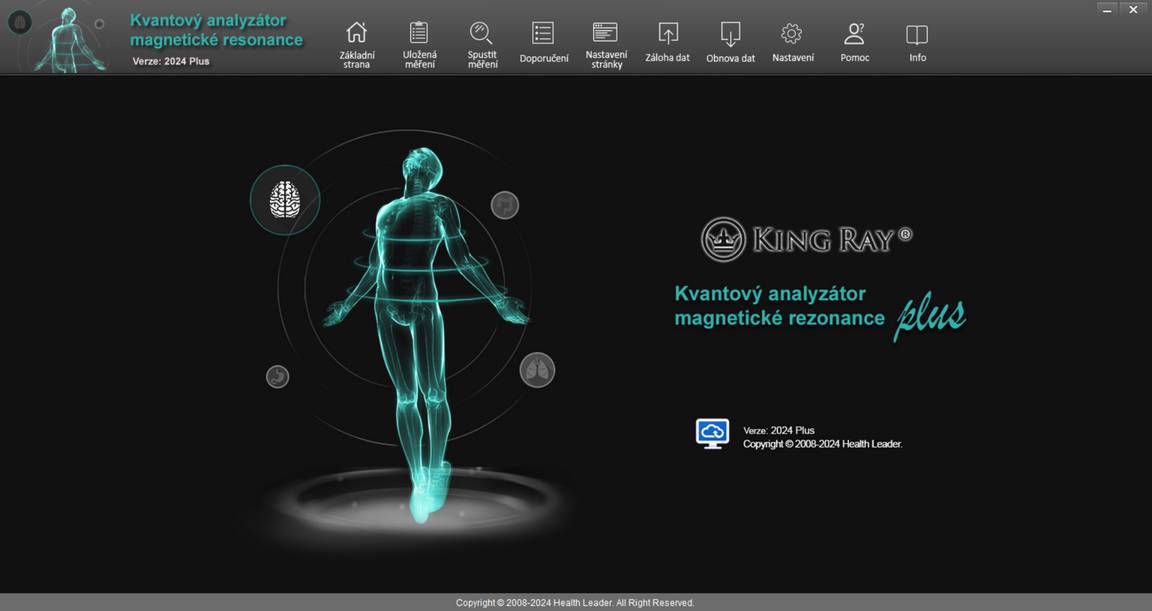This screenshot has width=1152, height=611.
Task: Select the stomach icon beside the figure's legs
Action: pos(277,377)
